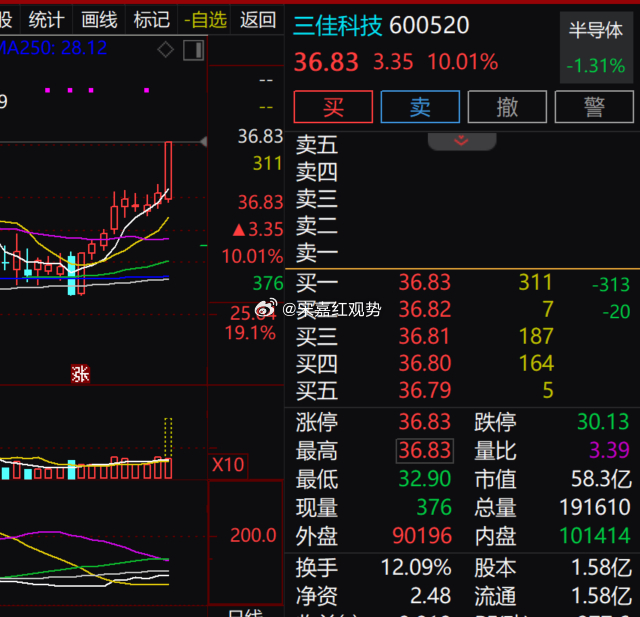
Task: Expand the order book chevron handle
Action: (462, 141)
